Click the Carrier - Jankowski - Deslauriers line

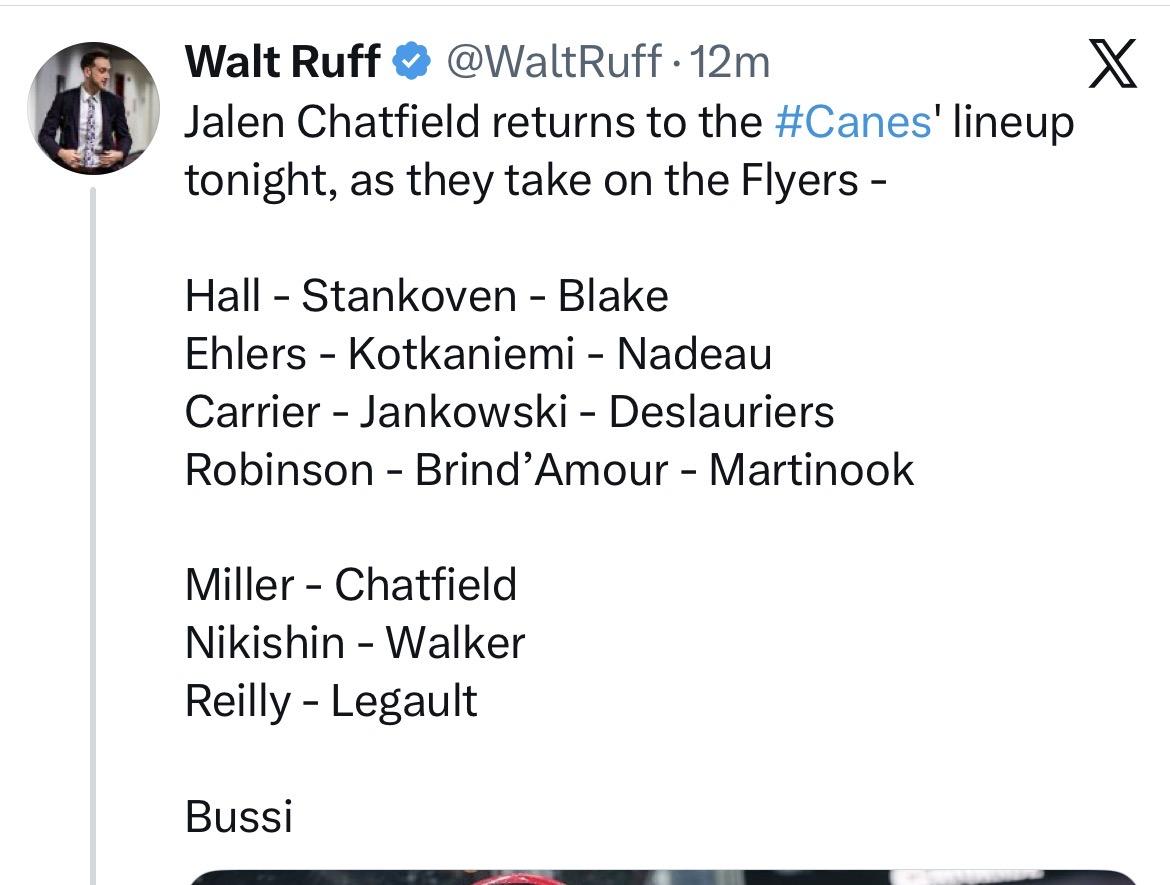coord(509,412)
